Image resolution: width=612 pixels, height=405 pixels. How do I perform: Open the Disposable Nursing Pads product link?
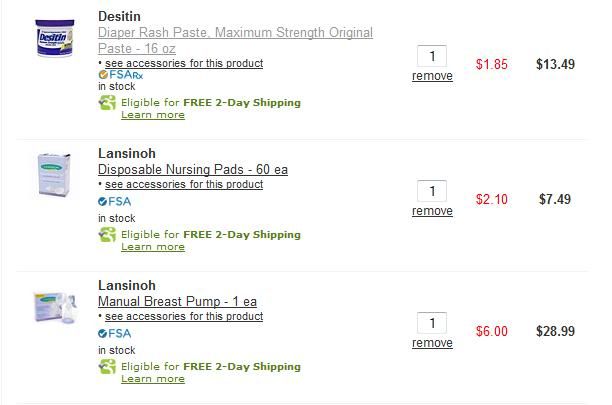193,169
